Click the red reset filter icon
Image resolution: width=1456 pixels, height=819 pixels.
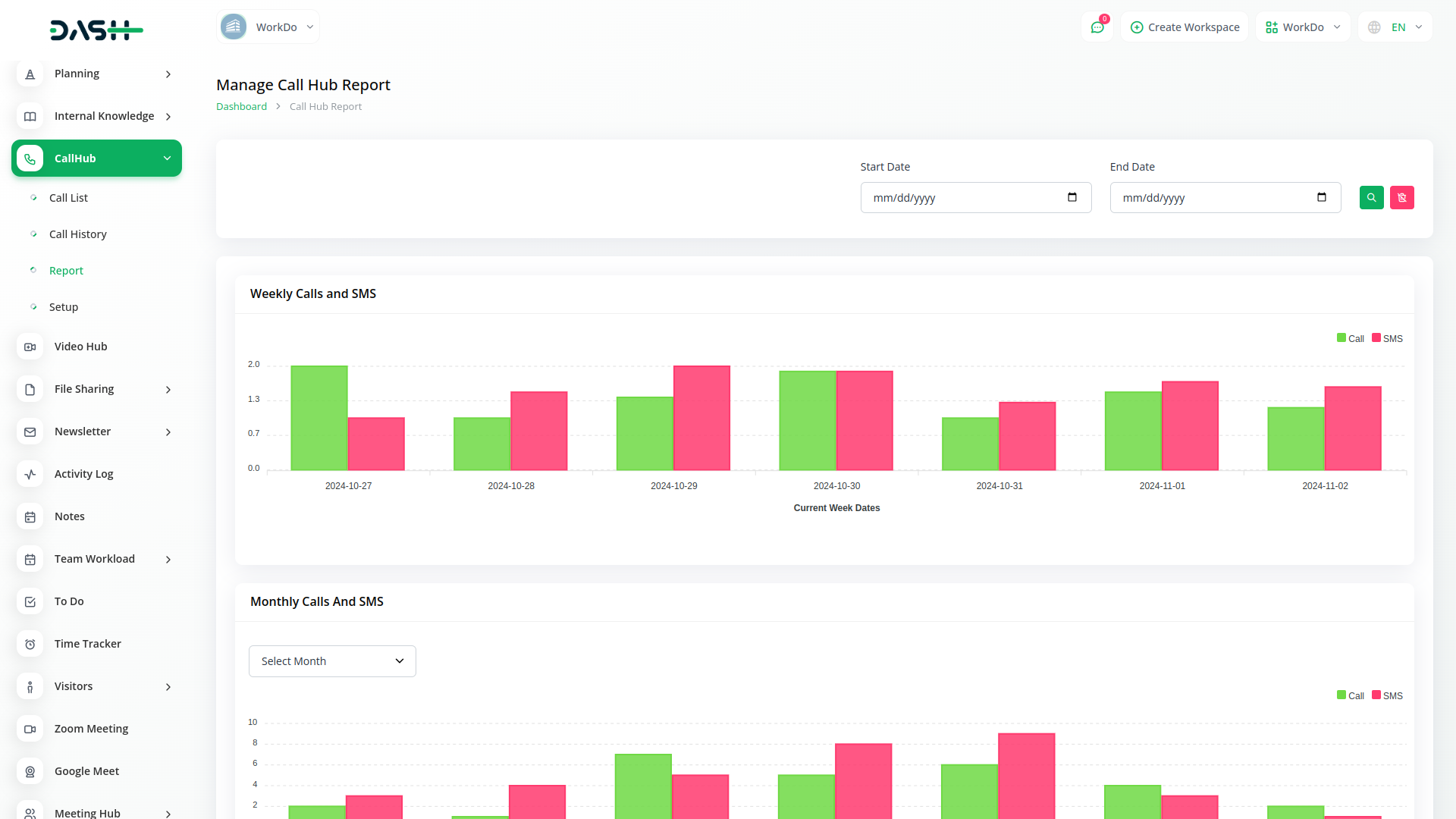[x=1401, y=198]
